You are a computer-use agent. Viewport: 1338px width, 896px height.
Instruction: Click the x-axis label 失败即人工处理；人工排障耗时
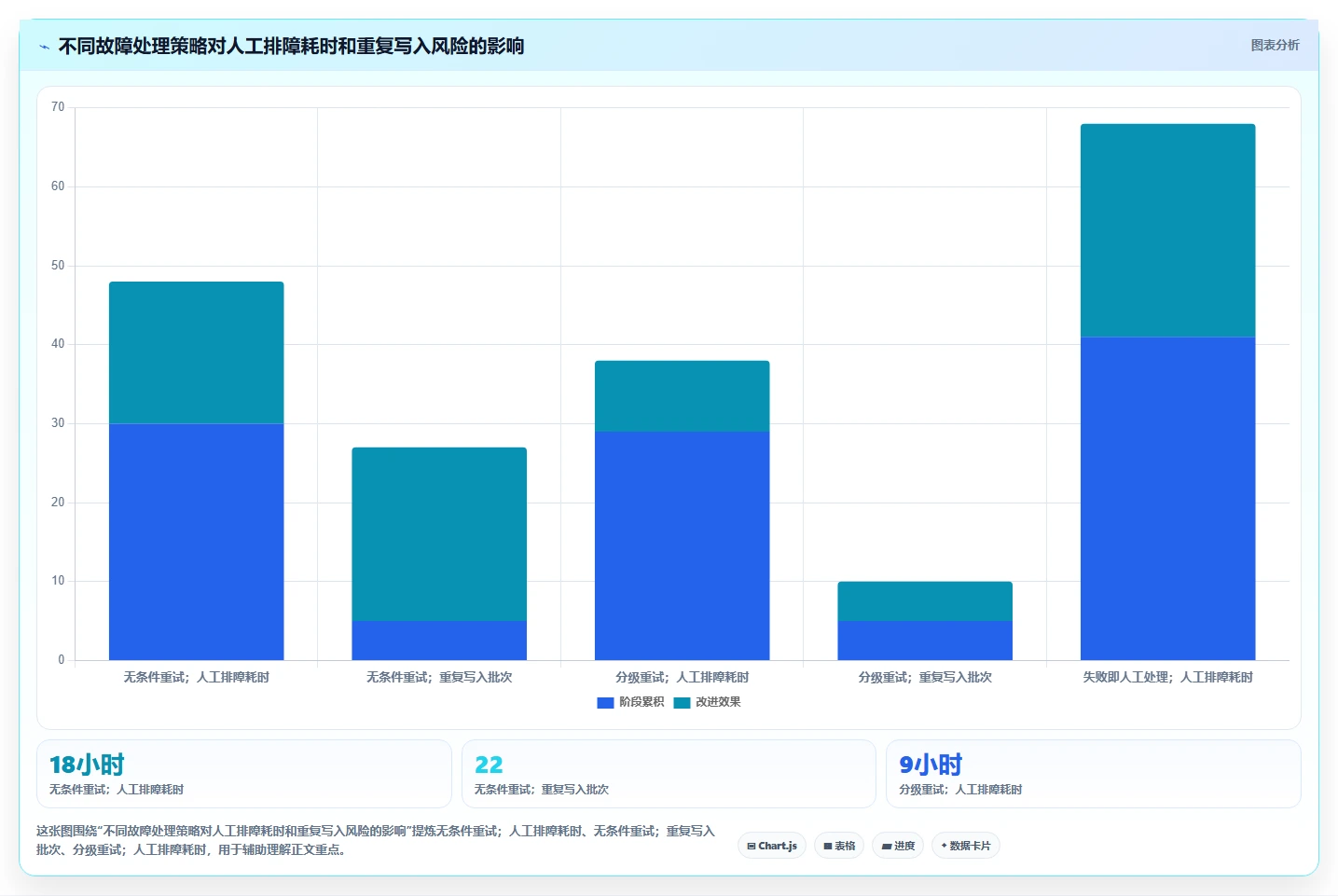(x=1167, y=678)
